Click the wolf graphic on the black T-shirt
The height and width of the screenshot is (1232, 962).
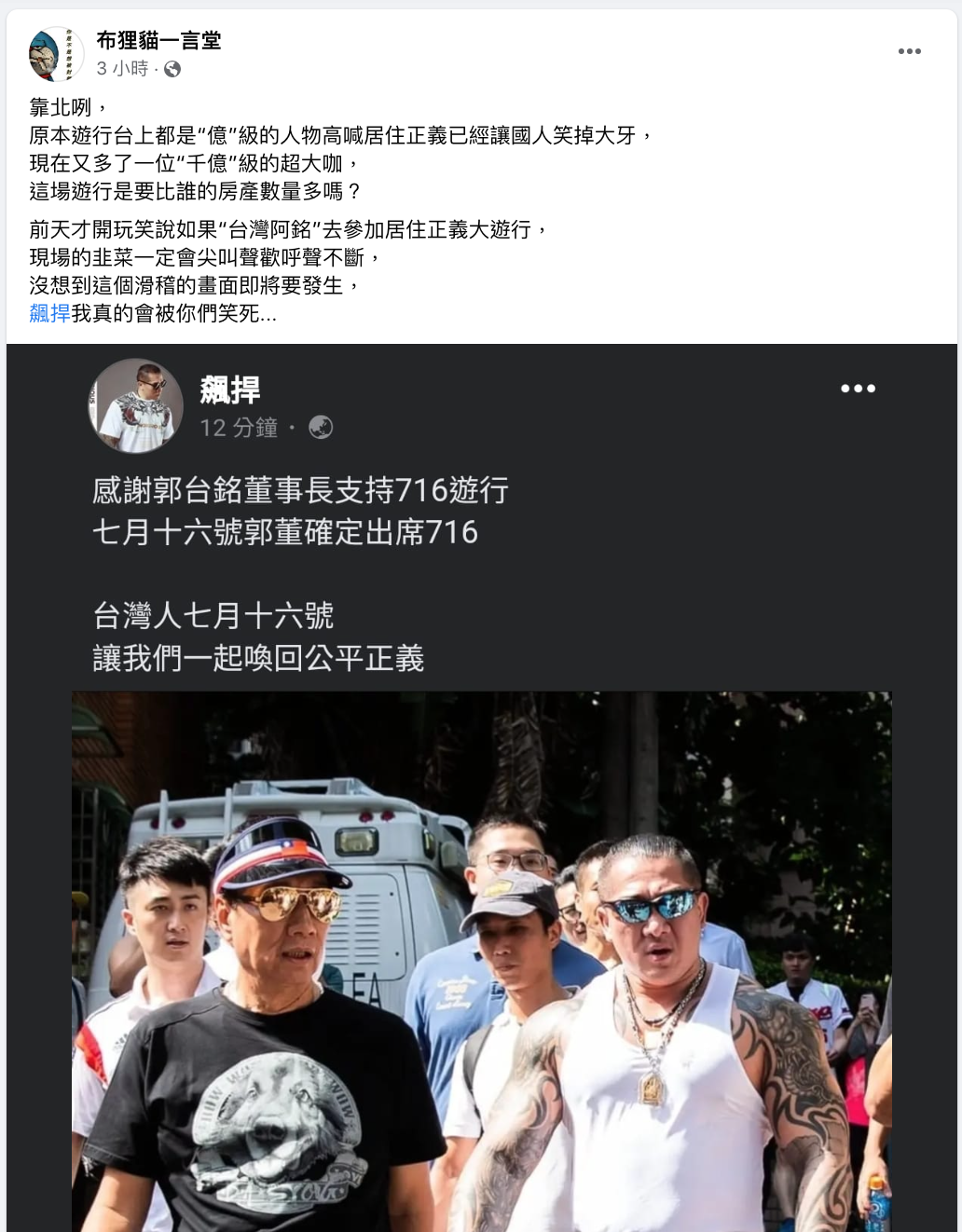[x=276, y=1118]
